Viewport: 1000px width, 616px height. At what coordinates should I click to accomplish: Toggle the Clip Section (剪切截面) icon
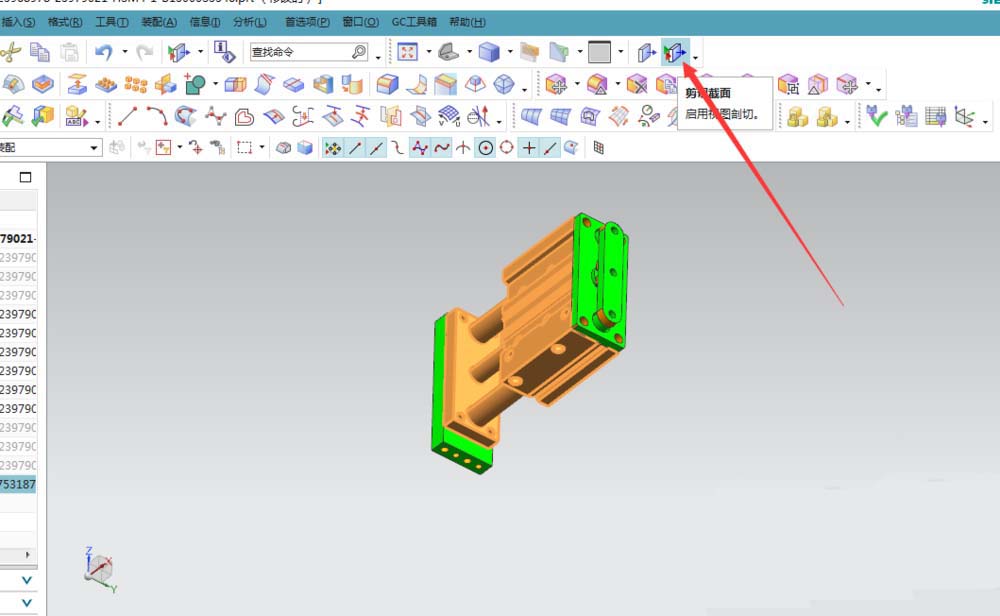[x=675, y=52]
